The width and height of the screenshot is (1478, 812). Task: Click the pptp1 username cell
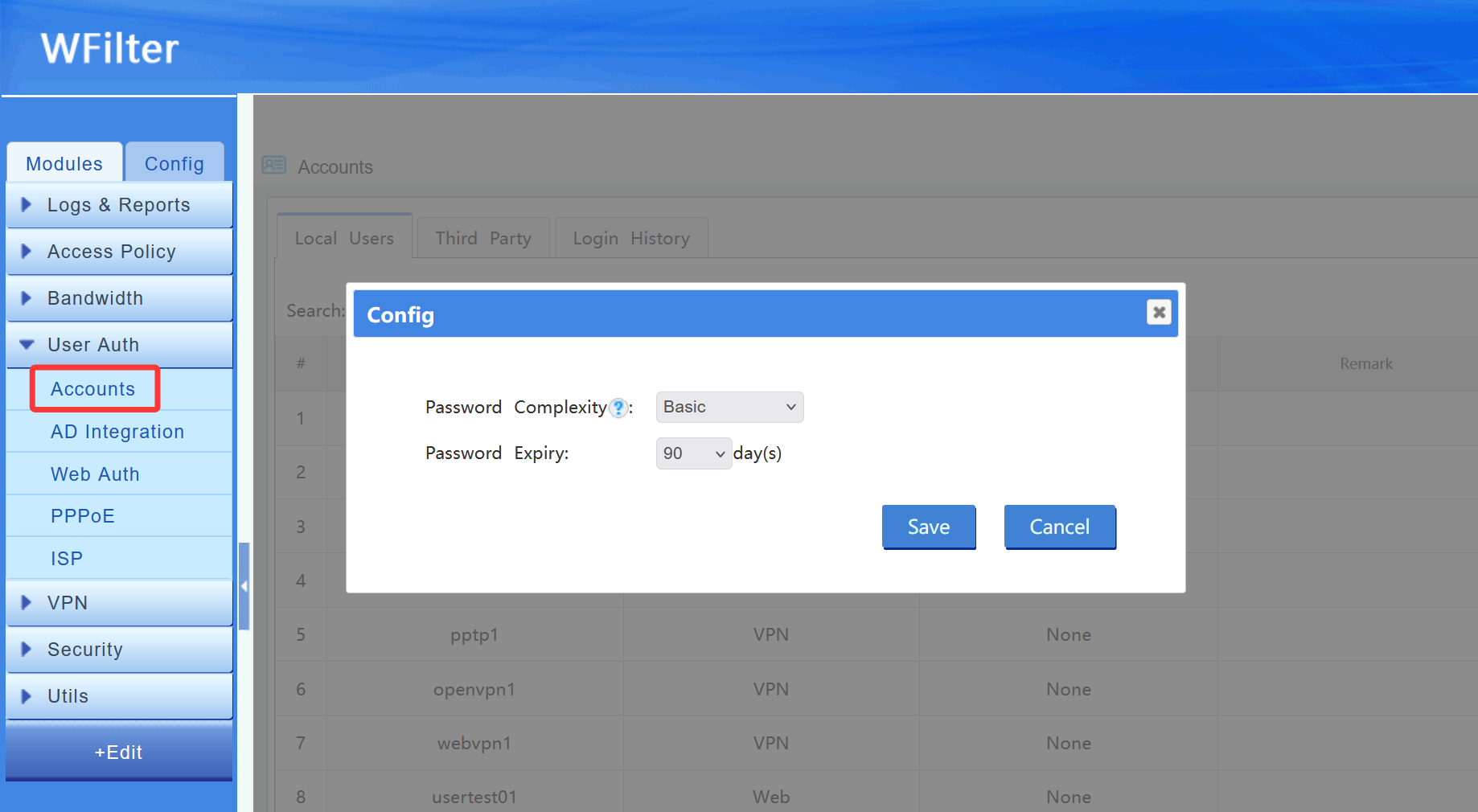(x=474, y=634)
